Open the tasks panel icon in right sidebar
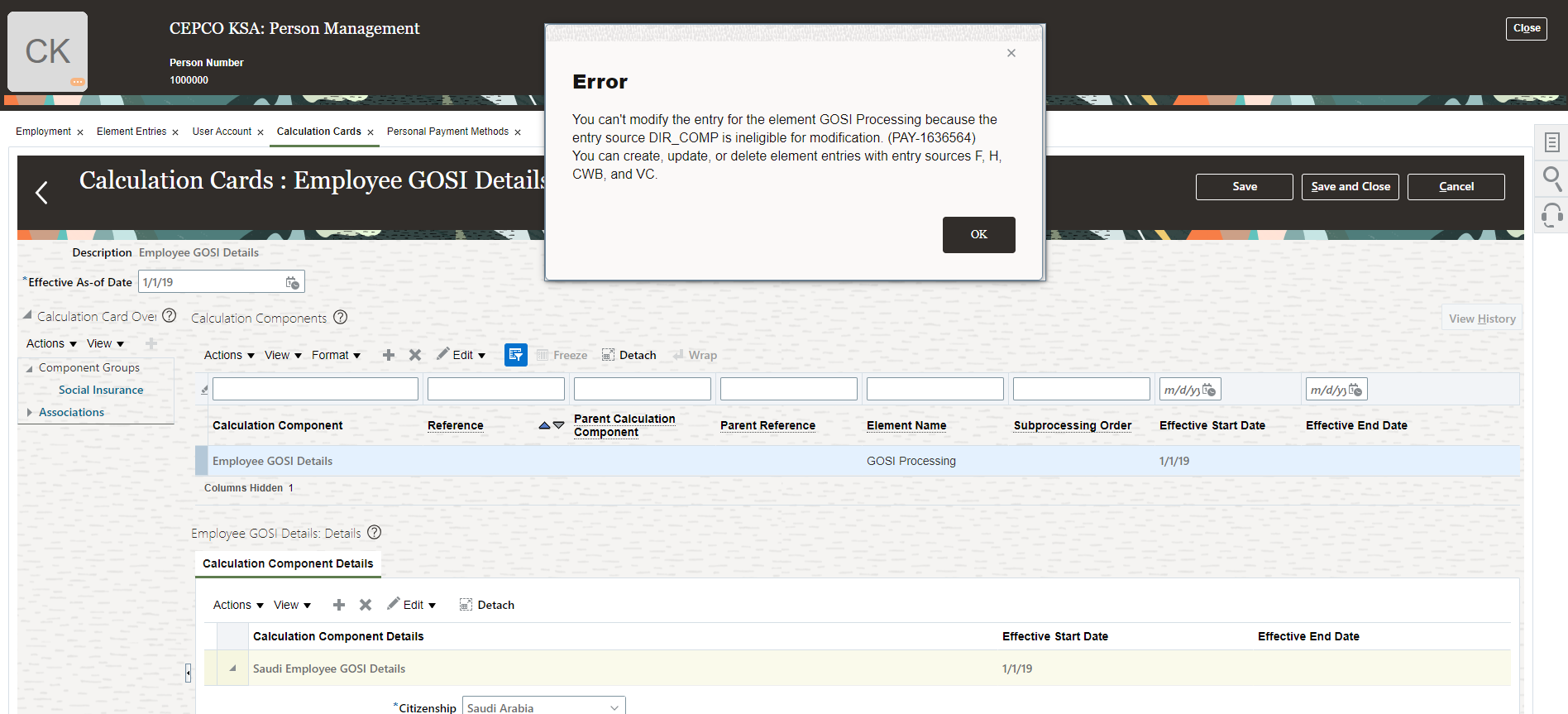The width and height of the screenshot is (1568, 714). coord(1551,142)
